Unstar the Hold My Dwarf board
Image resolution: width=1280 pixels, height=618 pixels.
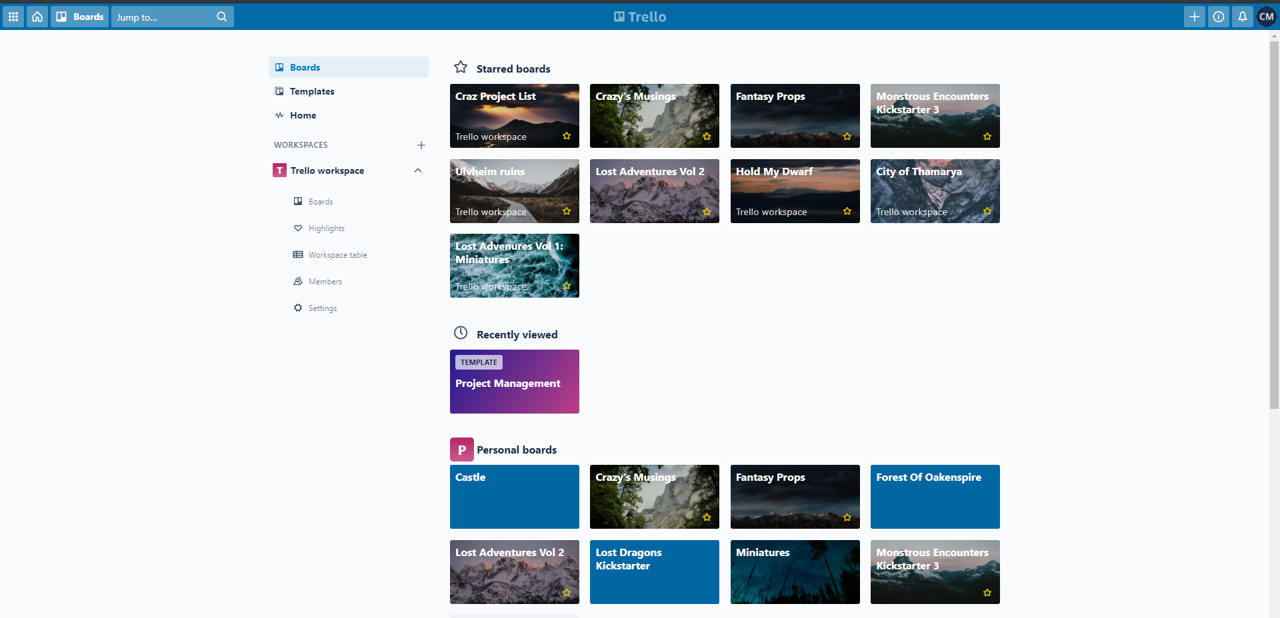coord(847,212)
